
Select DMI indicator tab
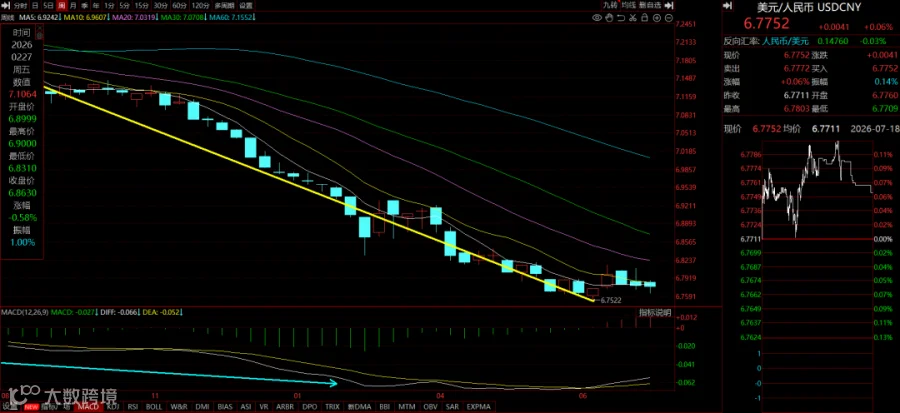[x=202, y=407]
